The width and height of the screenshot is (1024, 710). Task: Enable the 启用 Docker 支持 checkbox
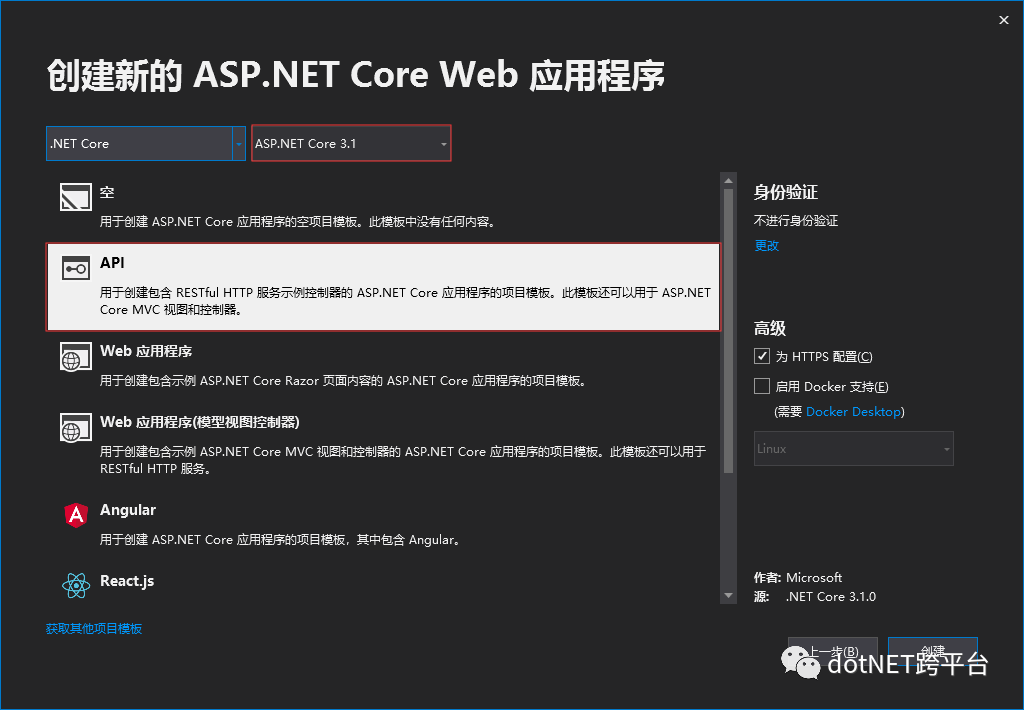click(x=761, y=386)
